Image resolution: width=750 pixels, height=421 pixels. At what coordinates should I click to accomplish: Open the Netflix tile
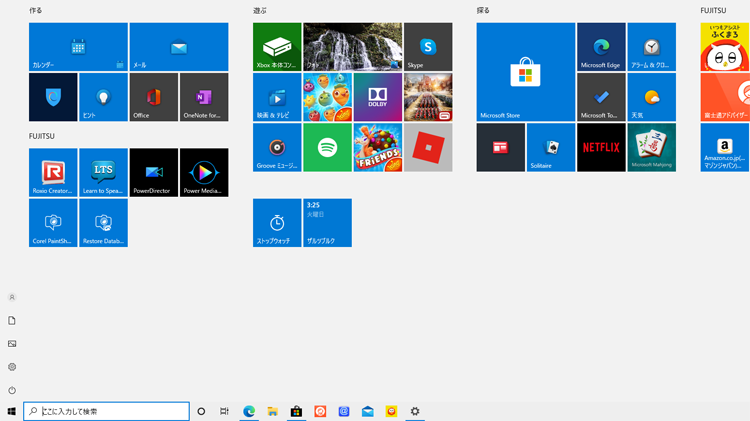pyautogui.click(x=601, y=147)
